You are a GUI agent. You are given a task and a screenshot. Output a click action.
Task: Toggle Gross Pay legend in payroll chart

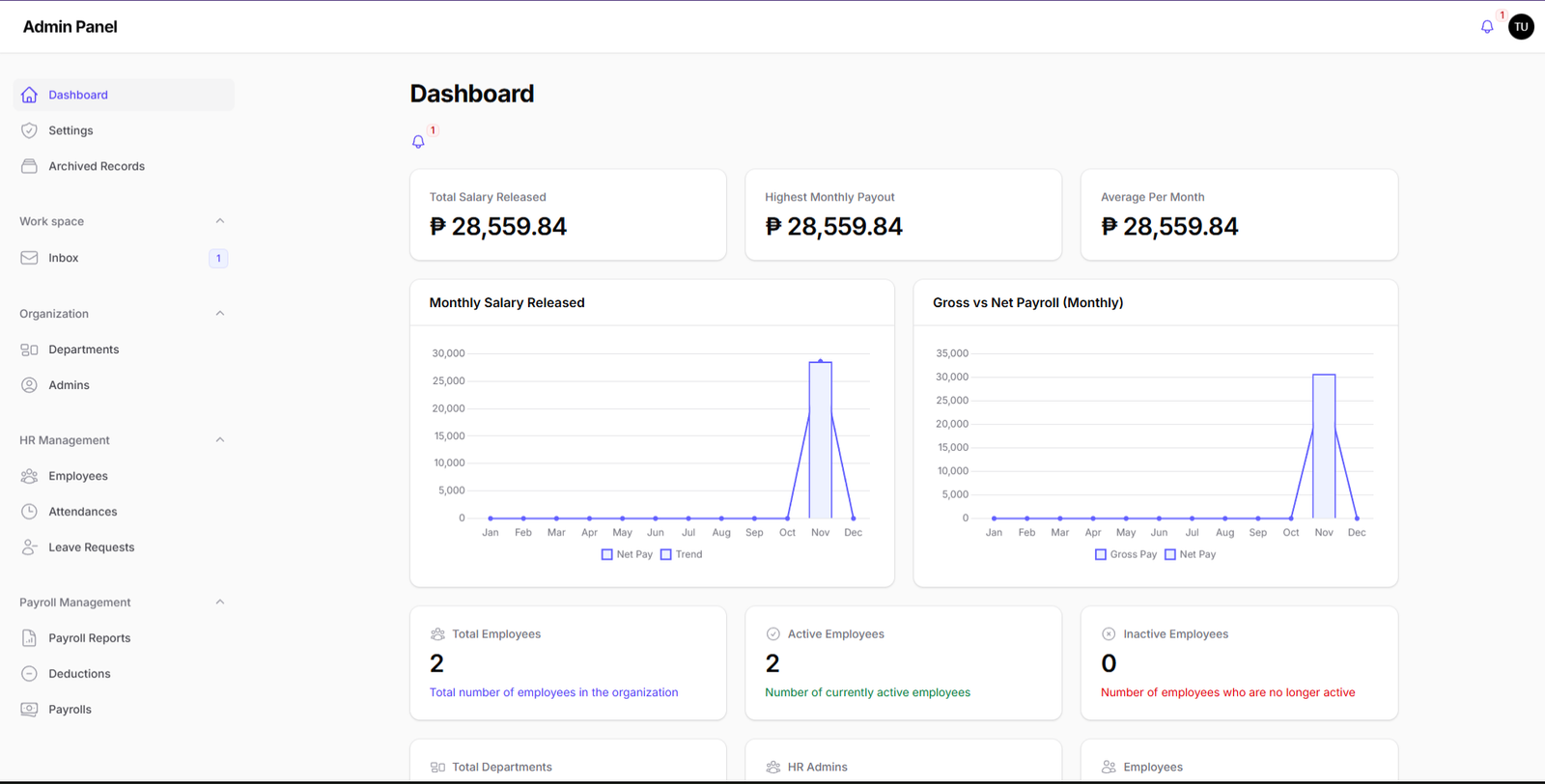pos(1125,554)
